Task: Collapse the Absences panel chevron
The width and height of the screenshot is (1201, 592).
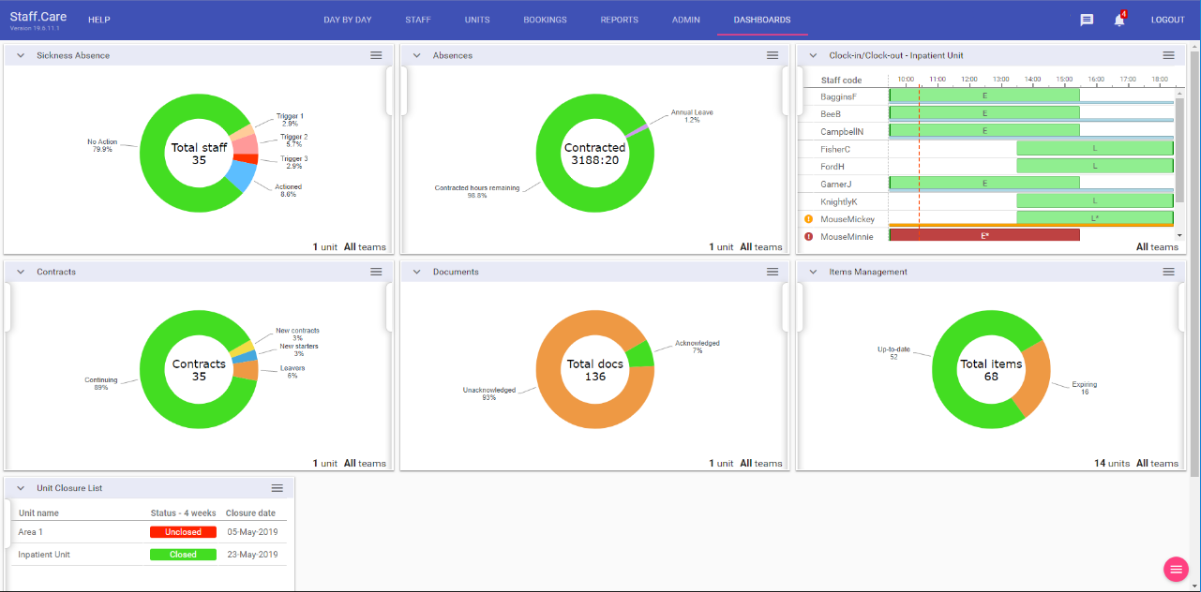Action: [416, 56]
